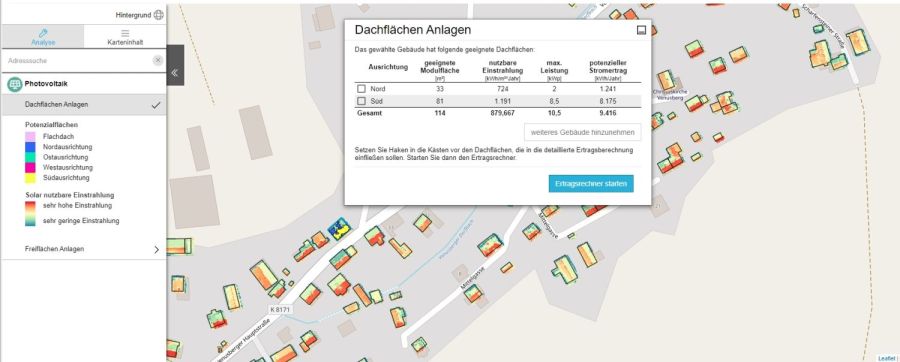
Task: Select the Dachflächen Anlagen entry
Action: (x=84, y=105)
